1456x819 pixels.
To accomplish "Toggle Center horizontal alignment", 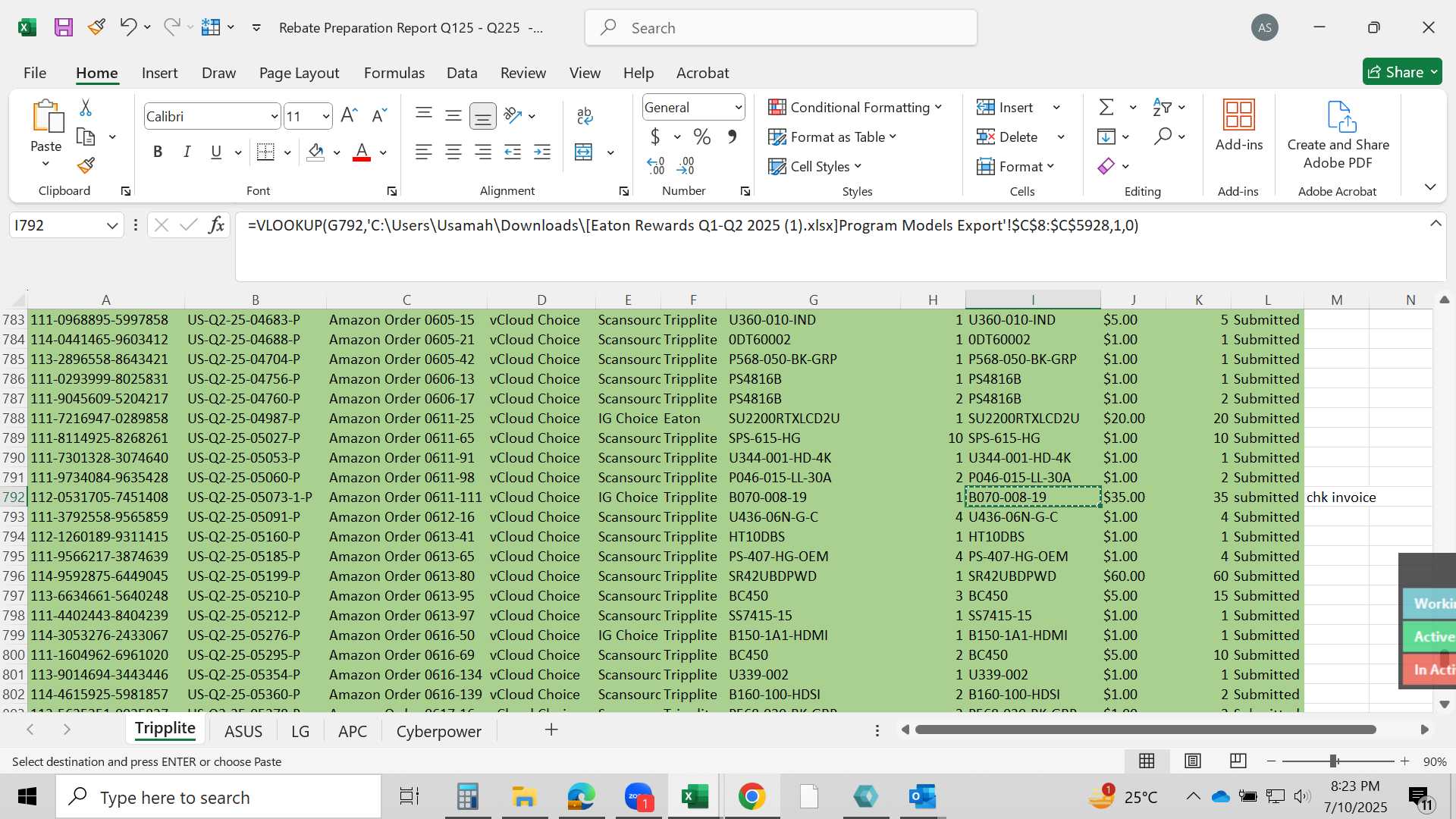I will 453,152.
